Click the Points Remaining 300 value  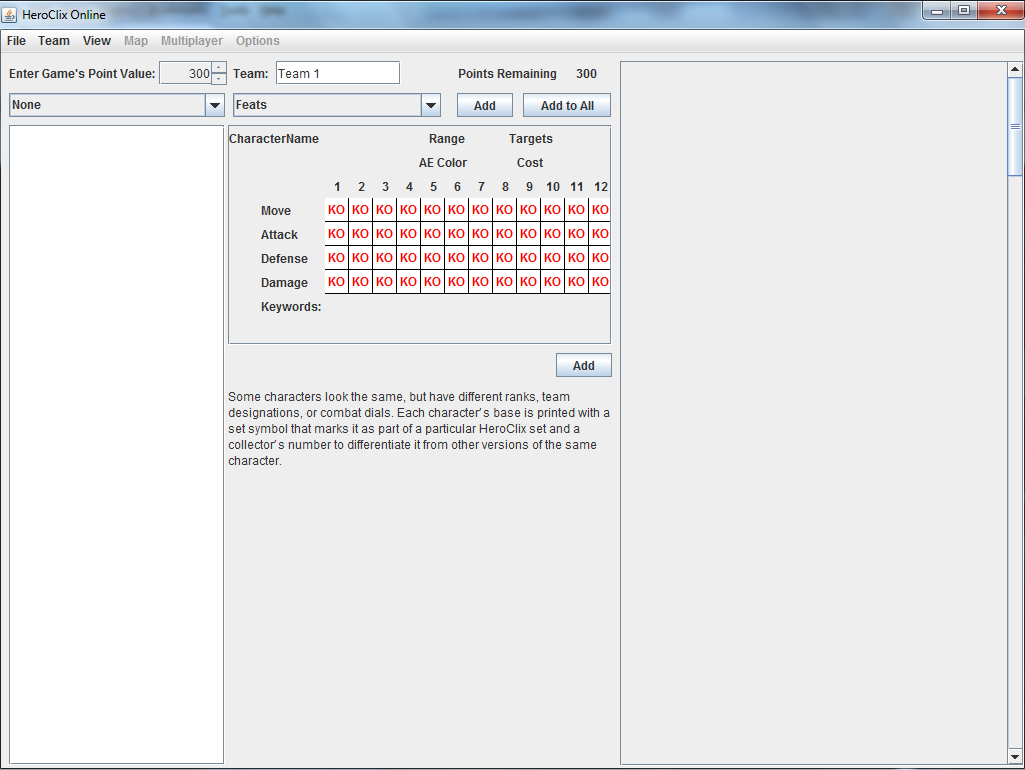coord(586,74)
